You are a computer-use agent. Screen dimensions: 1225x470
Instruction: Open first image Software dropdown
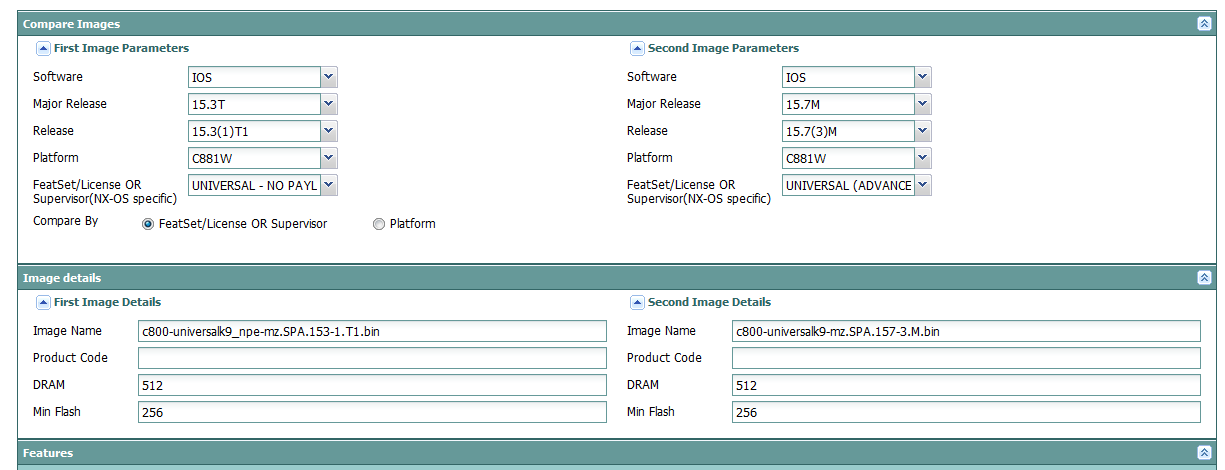click(329, 77)
